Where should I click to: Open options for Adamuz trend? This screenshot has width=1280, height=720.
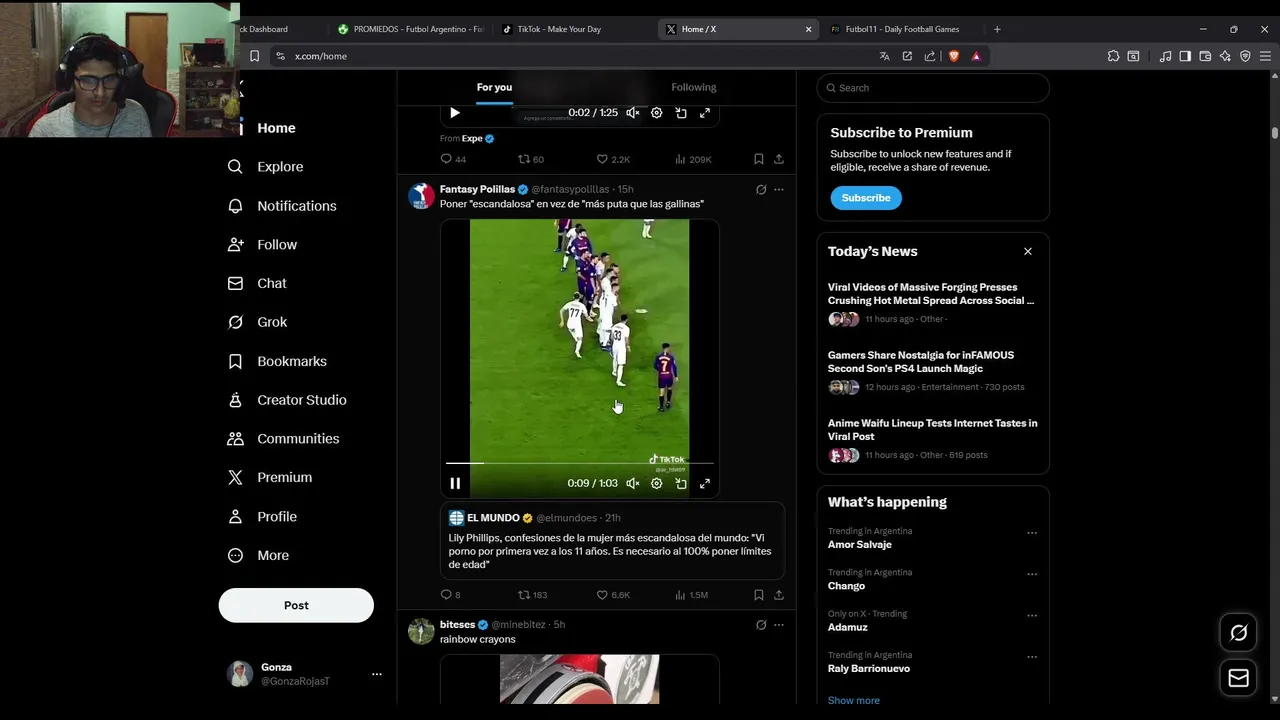pyautogui.click(x=1032, y=615)
